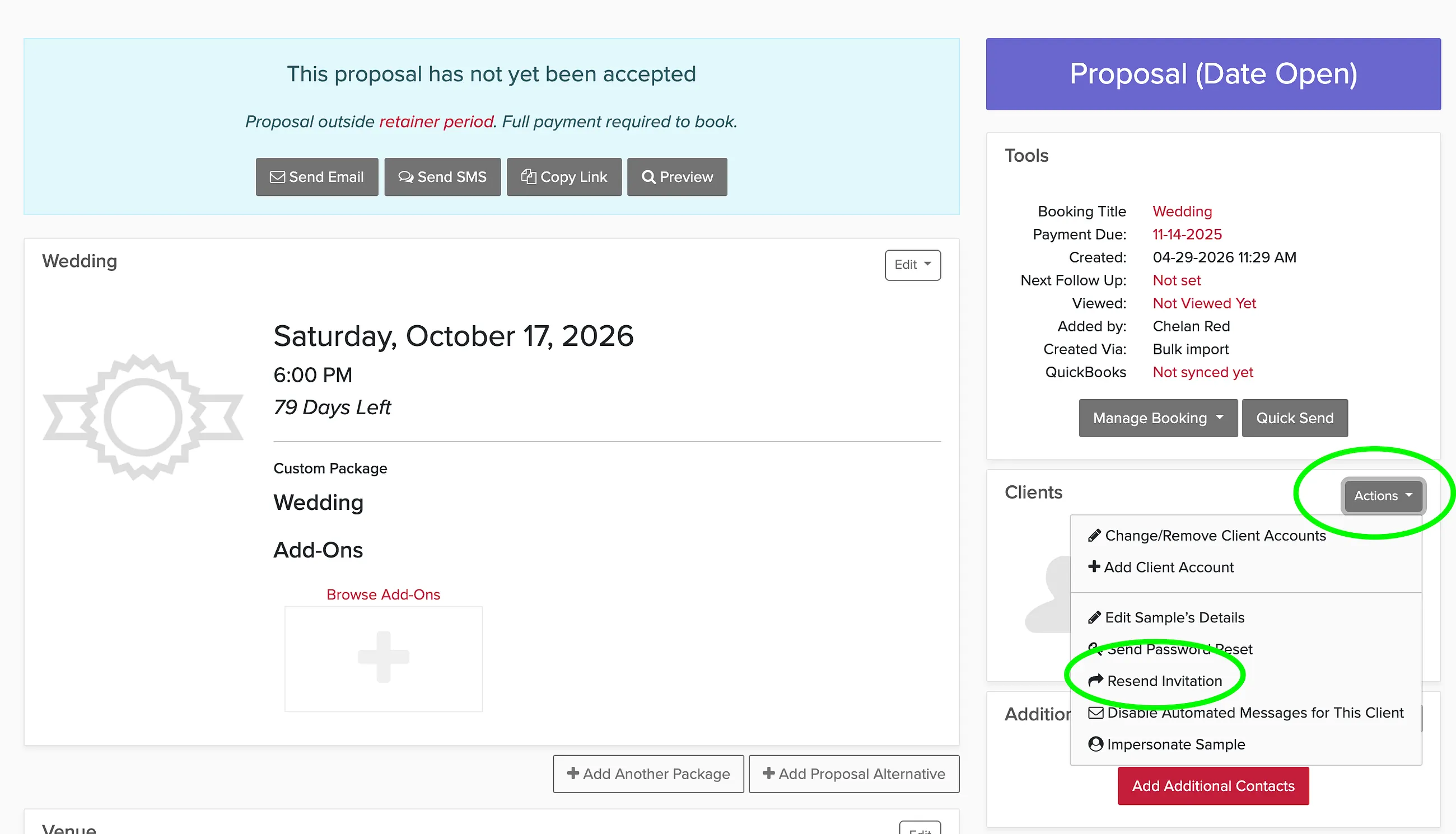This screenshot has height=834, width=1456.
Task: Select Edit Sample's Details menu entry
Action: click(1166, 617)
